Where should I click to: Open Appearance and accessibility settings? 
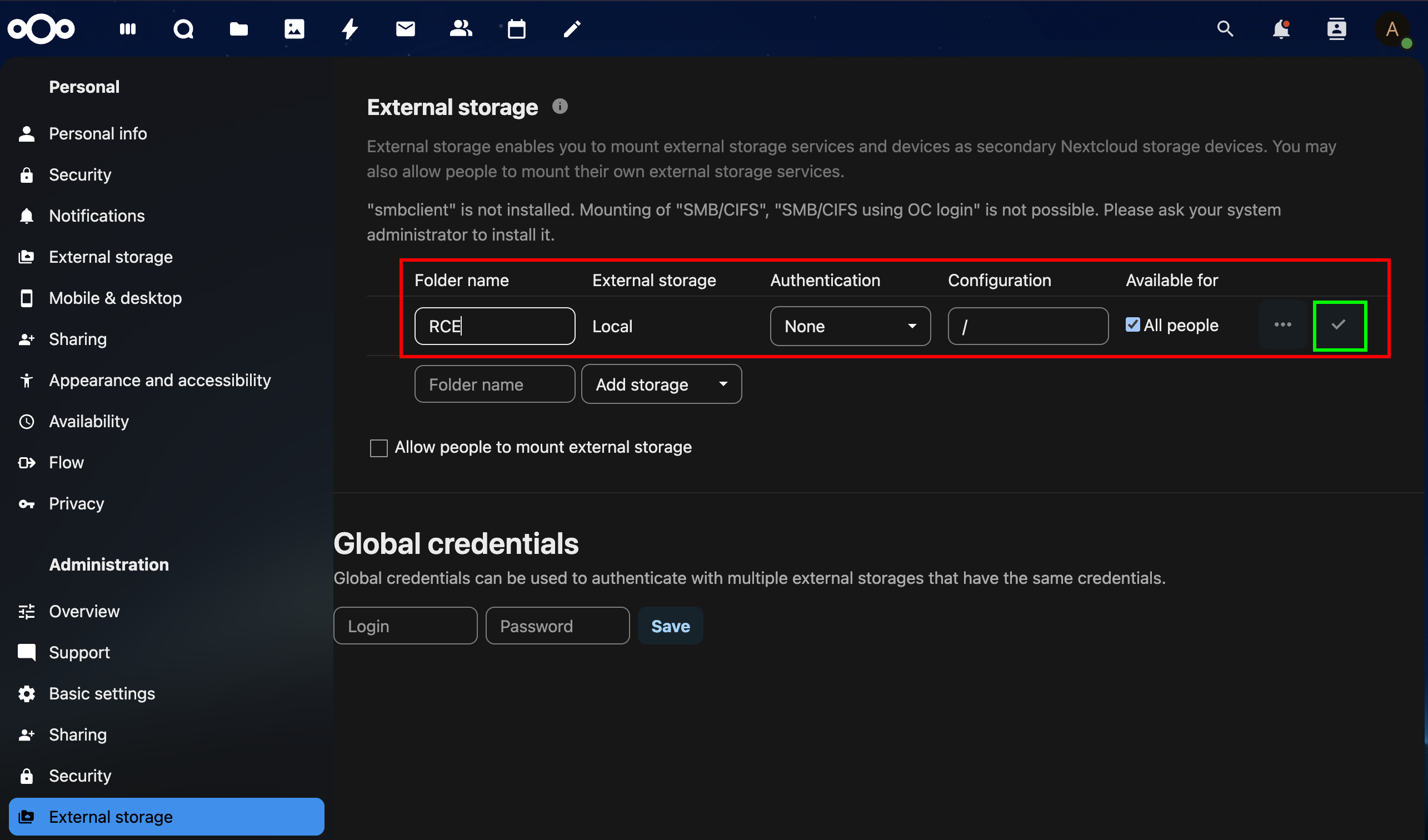(167, 380)
